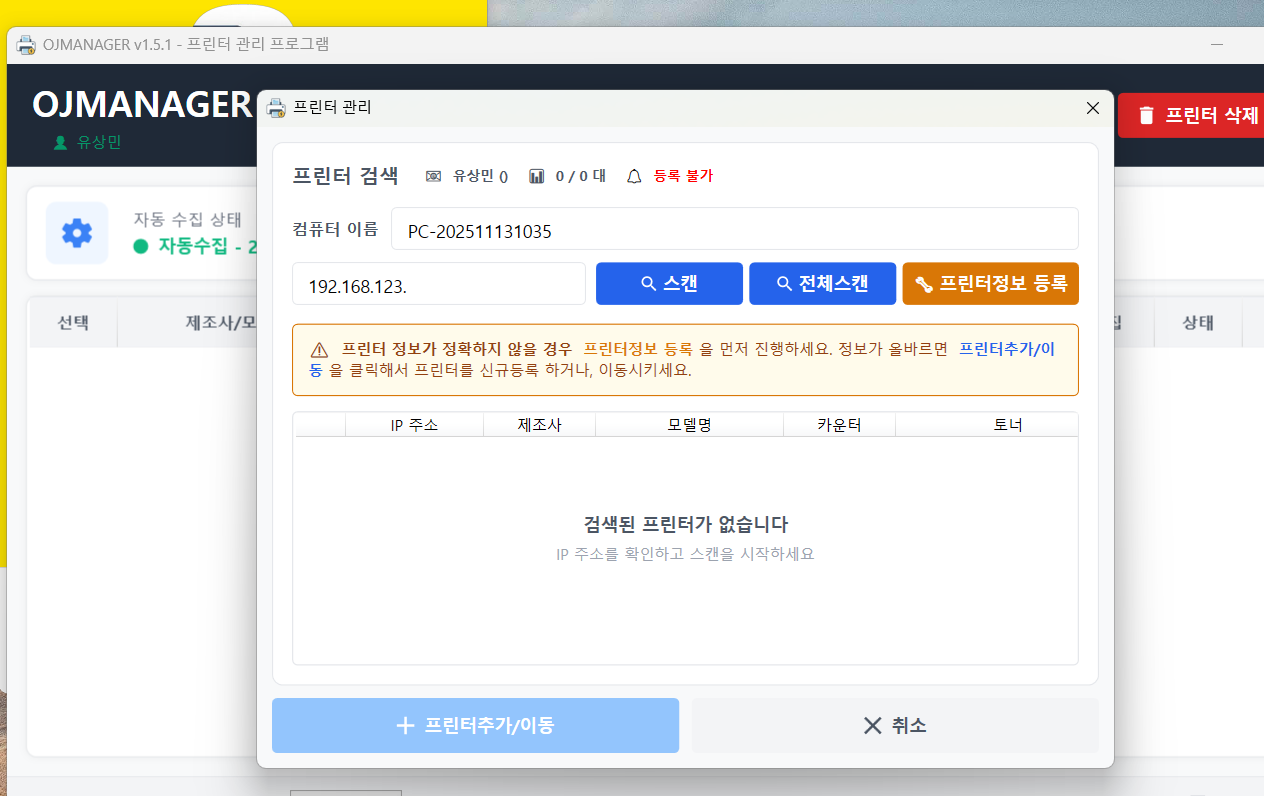Click the printer icon in the main window titlebar
1264x796 pixels.
point(25,44)
